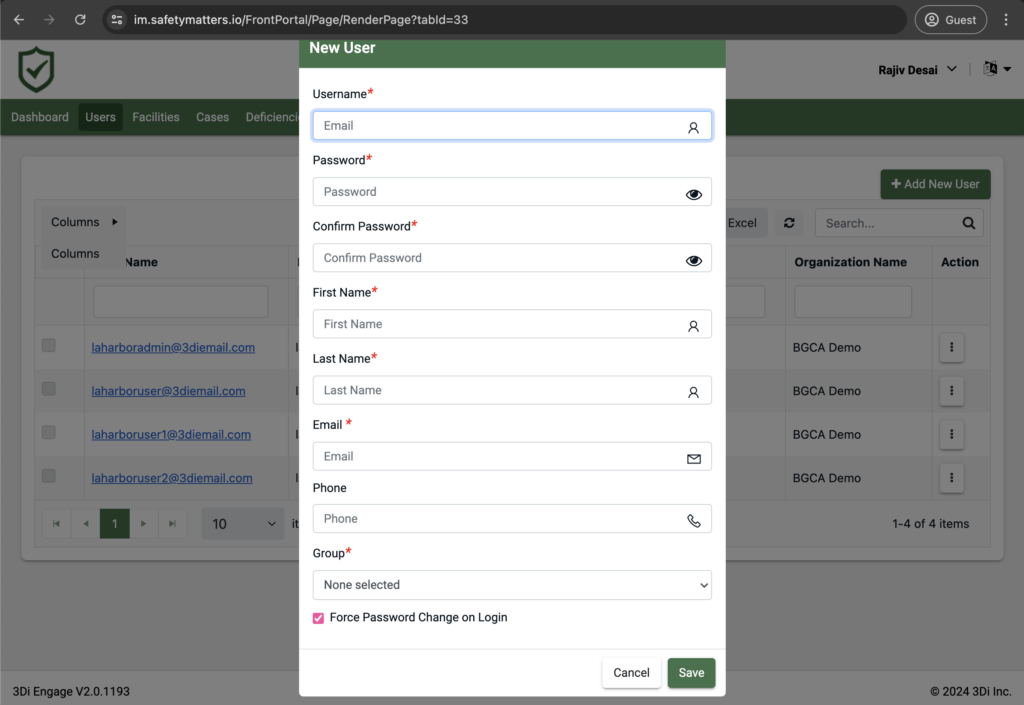Click the envelope icon in Email field
1024x705 pixels.
(x=694, y=459)
